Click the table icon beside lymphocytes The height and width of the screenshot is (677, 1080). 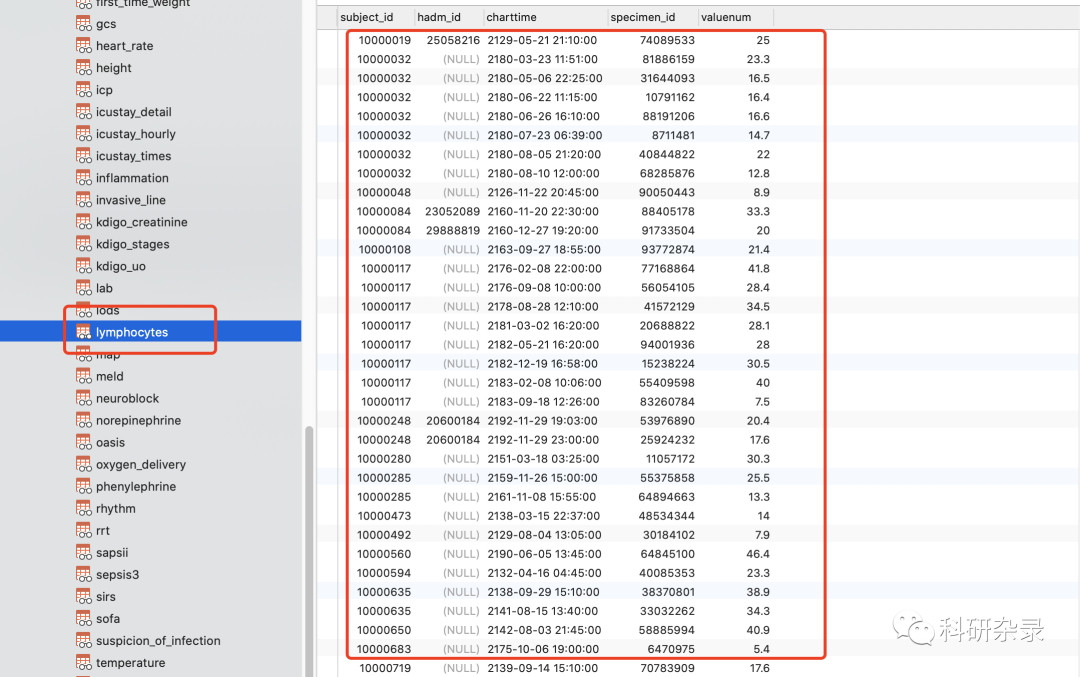83,332
